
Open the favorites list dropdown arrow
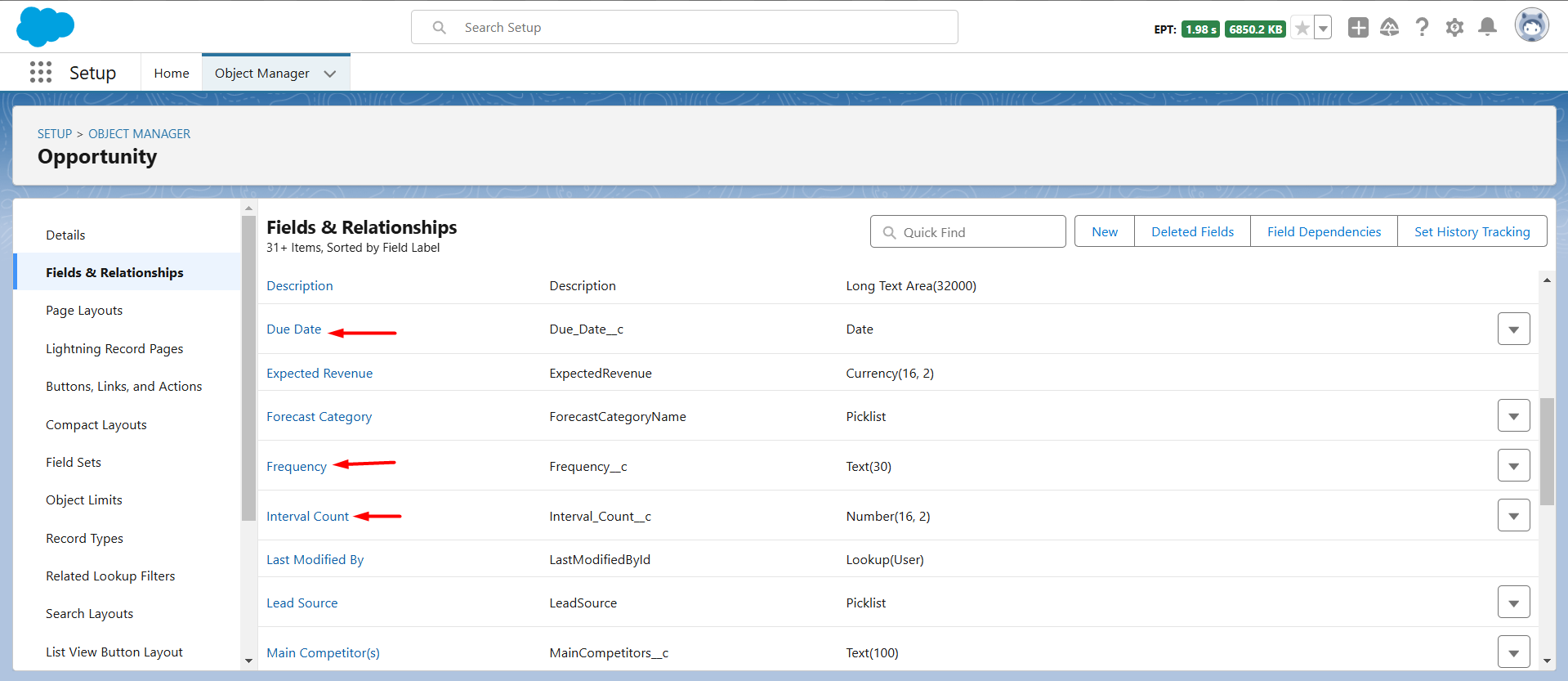tap(1323, 29)
